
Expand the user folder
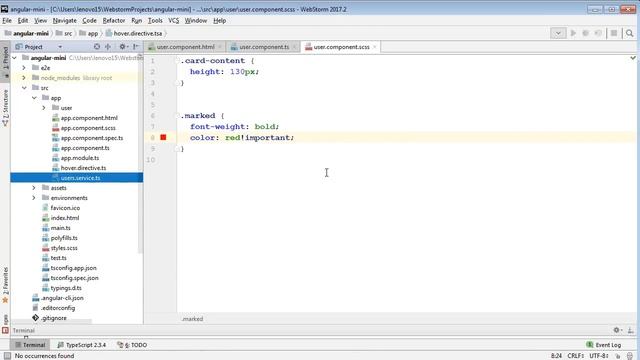[x=44, y=108]
